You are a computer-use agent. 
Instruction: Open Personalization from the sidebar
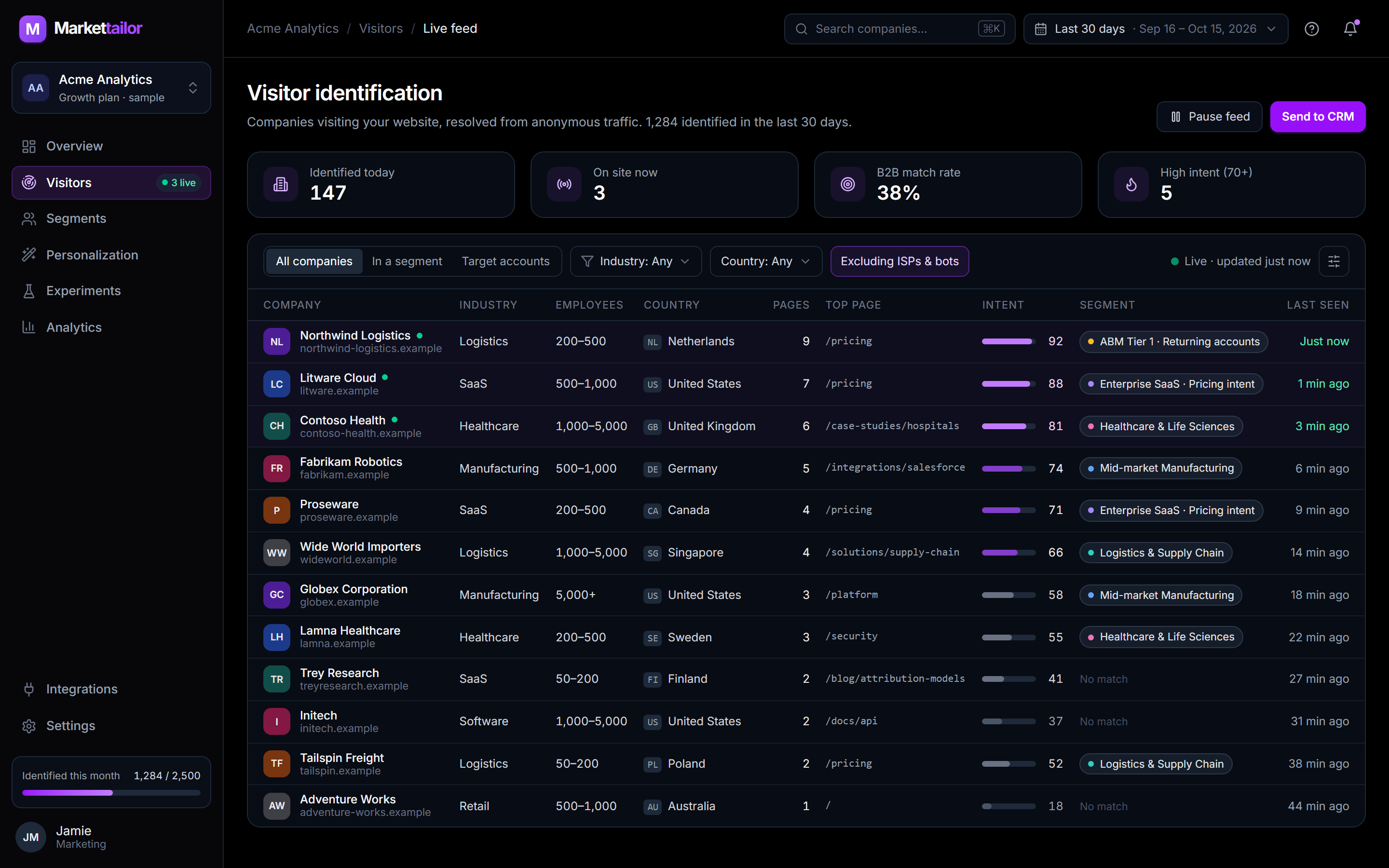click(x=111, y=255)
